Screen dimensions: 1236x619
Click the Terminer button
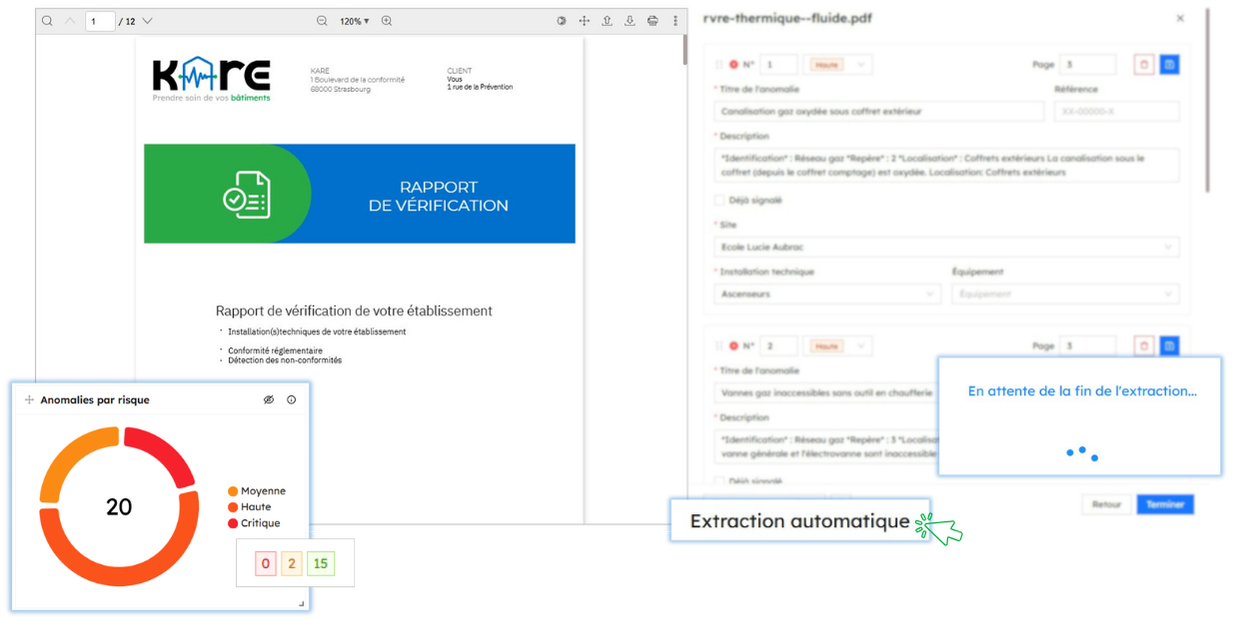point(1165,505)
